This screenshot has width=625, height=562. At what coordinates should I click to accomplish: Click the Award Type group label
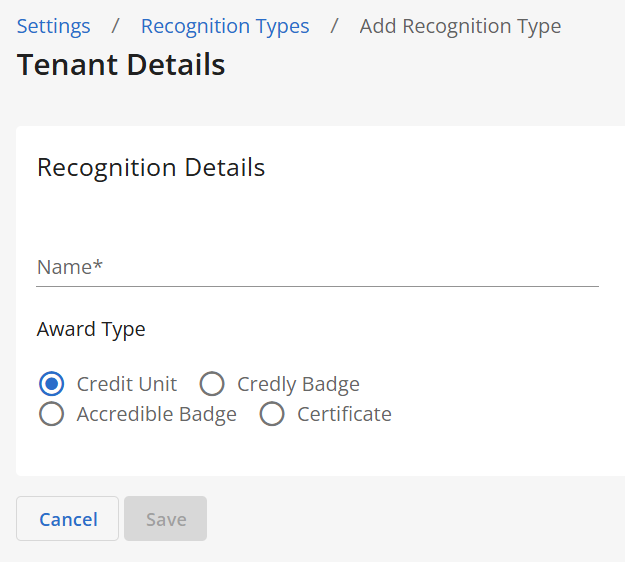click(x=91, y=329)
